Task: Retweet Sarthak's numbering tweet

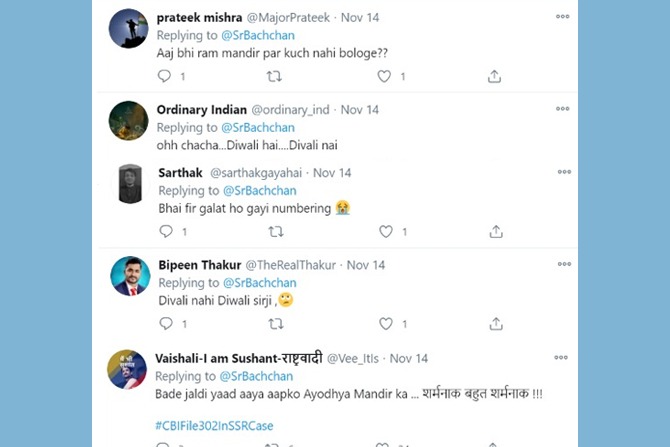Action: pos(275,231)
